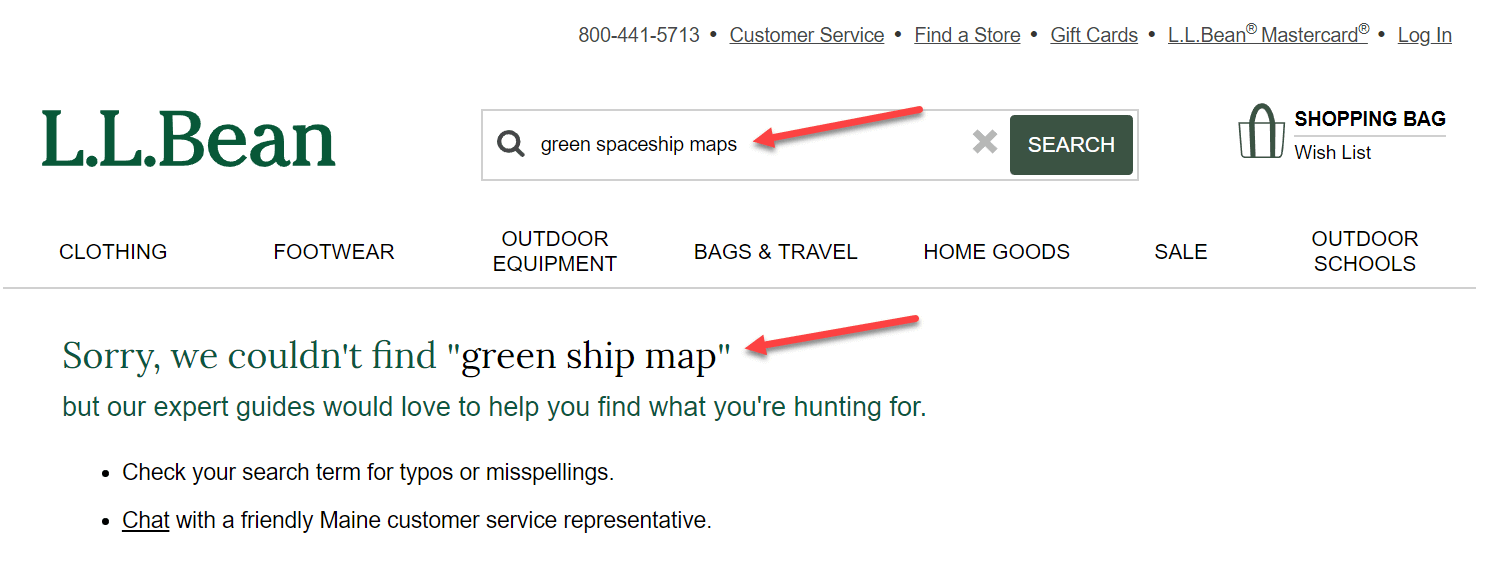Open the FOOTWEAR menu
The width and height of the screenshot is (1489, 563).
[334, 252]
